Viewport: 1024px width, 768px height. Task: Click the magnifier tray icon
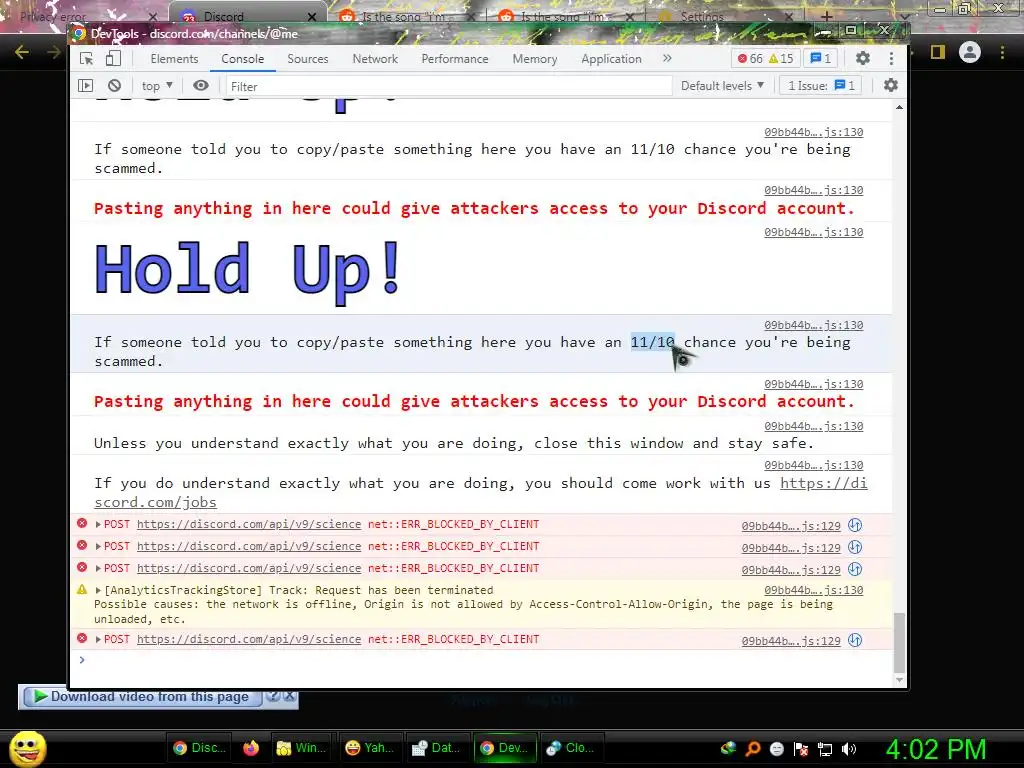[x=753, y=749]
